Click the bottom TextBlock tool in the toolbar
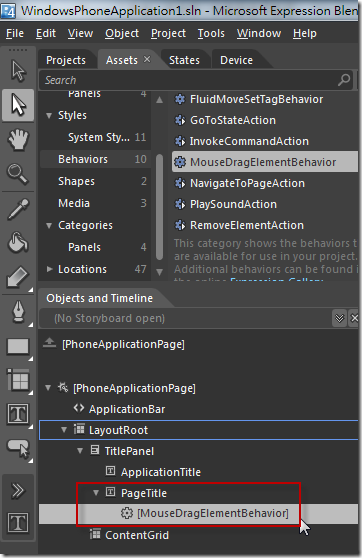Image resolution: width=362 pixels, height=558 pixels. (18, 522)
